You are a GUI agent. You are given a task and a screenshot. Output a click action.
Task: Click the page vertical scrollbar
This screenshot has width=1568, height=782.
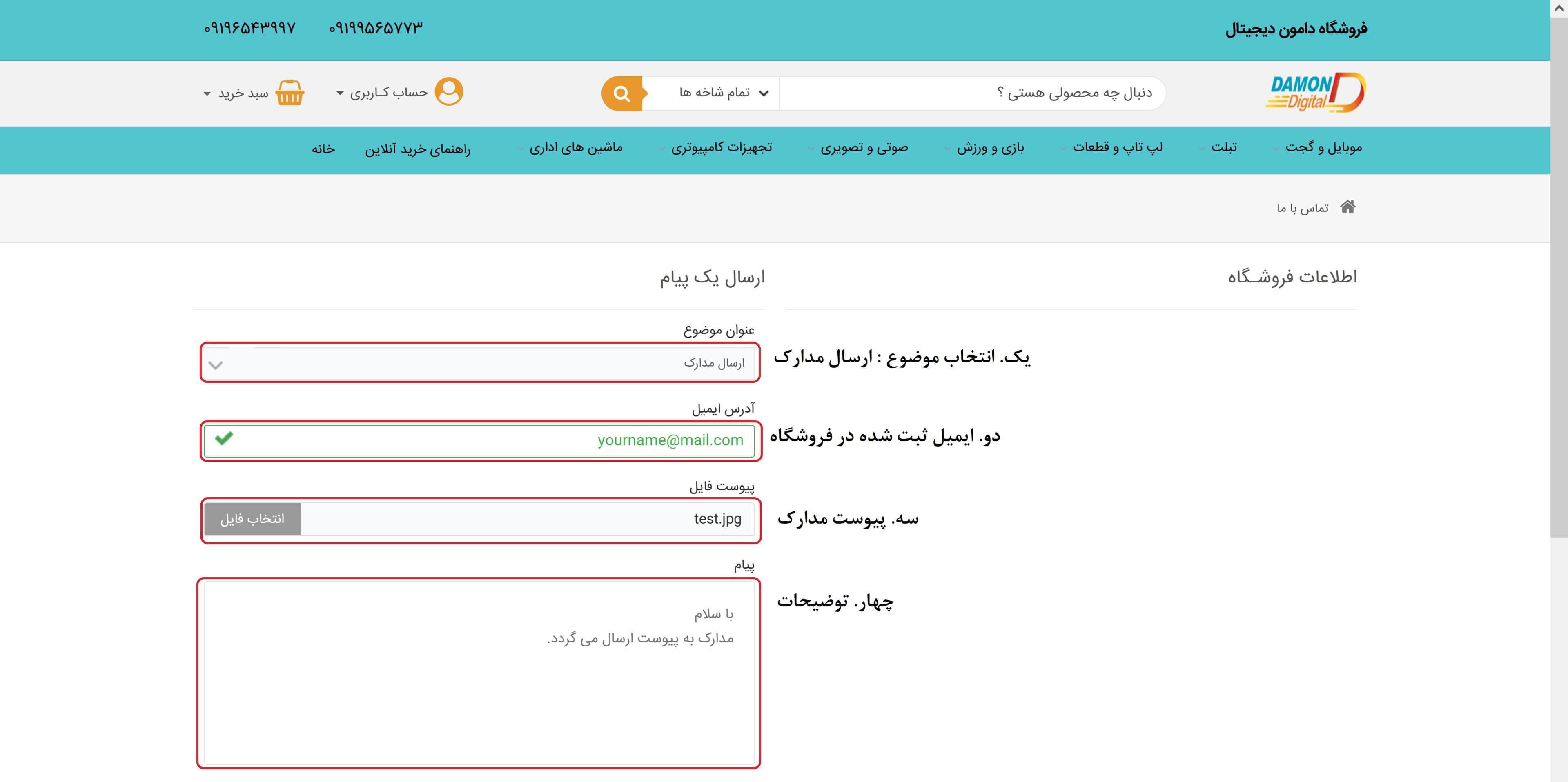click(x=1559, y=277)
